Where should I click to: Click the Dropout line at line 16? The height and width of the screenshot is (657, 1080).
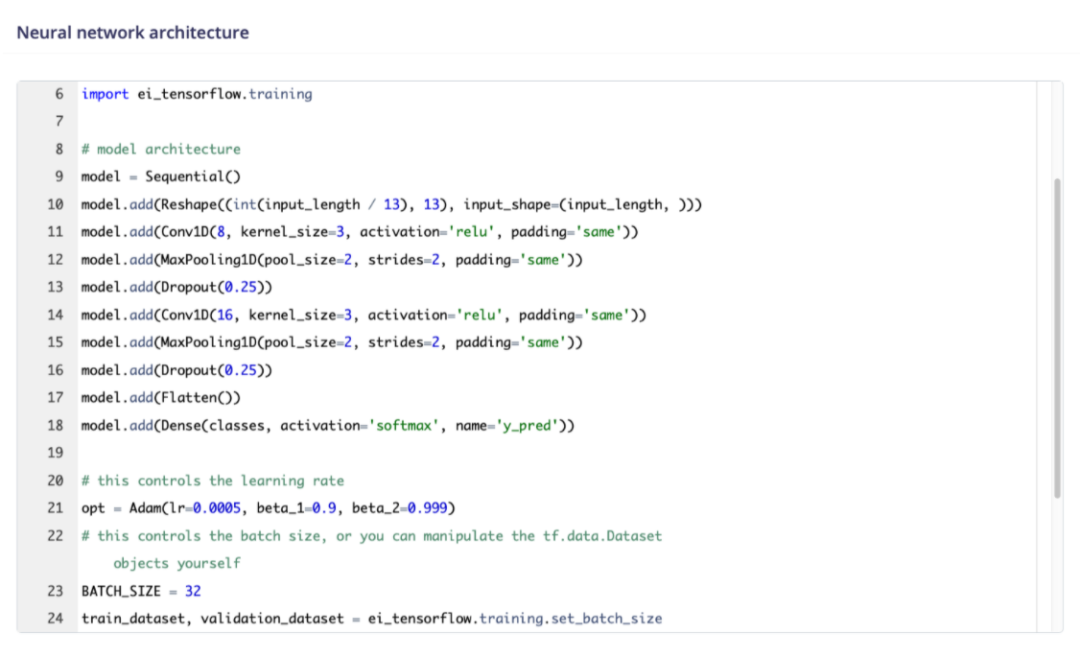coord(176,370)
